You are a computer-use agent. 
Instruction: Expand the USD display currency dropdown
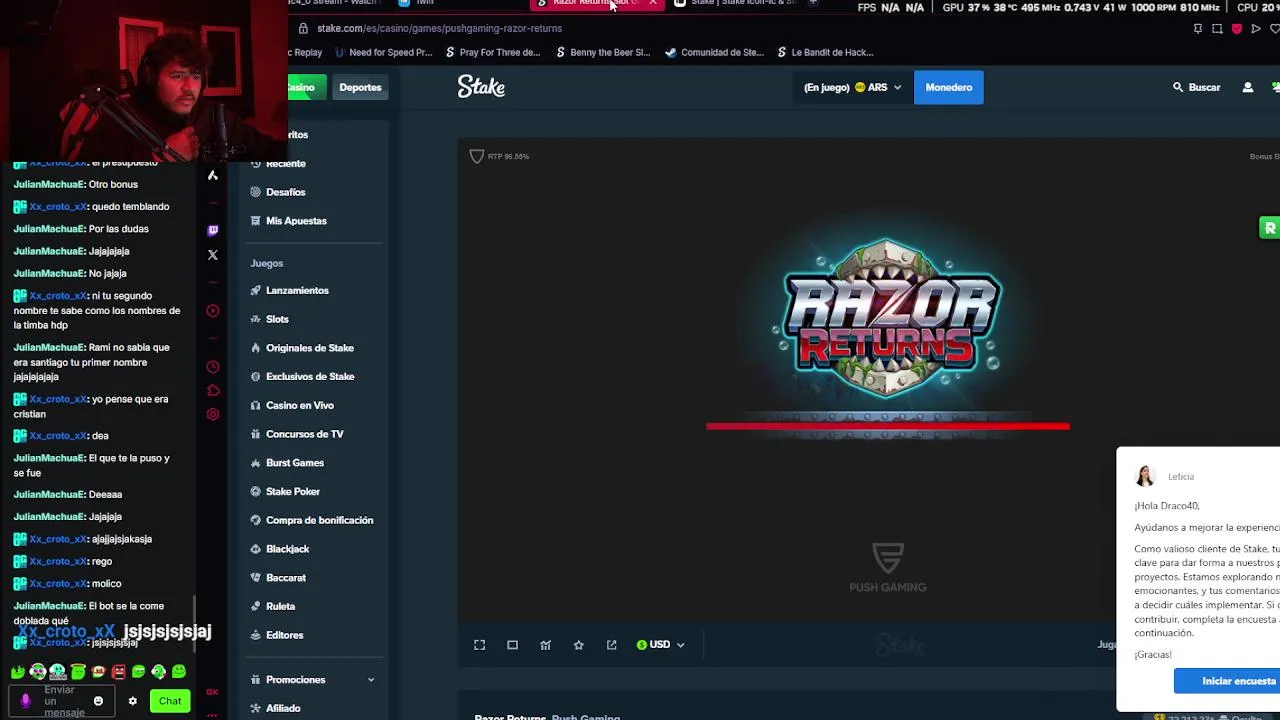(661, 645)
